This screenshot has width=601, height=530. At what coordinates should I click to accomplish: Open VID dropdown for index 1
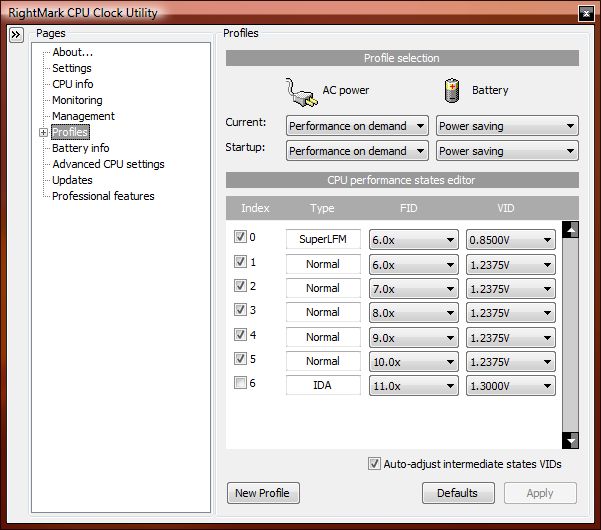point(511,265)
